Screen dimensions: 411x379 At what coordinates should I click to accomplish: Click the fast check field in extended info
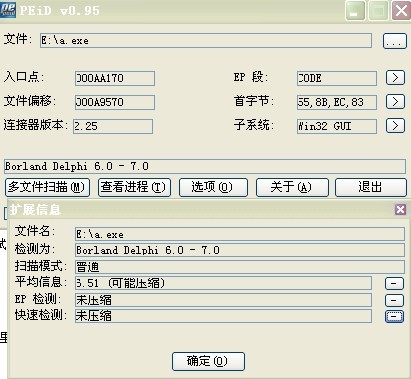pyautogui.click(x=223, y=316)
